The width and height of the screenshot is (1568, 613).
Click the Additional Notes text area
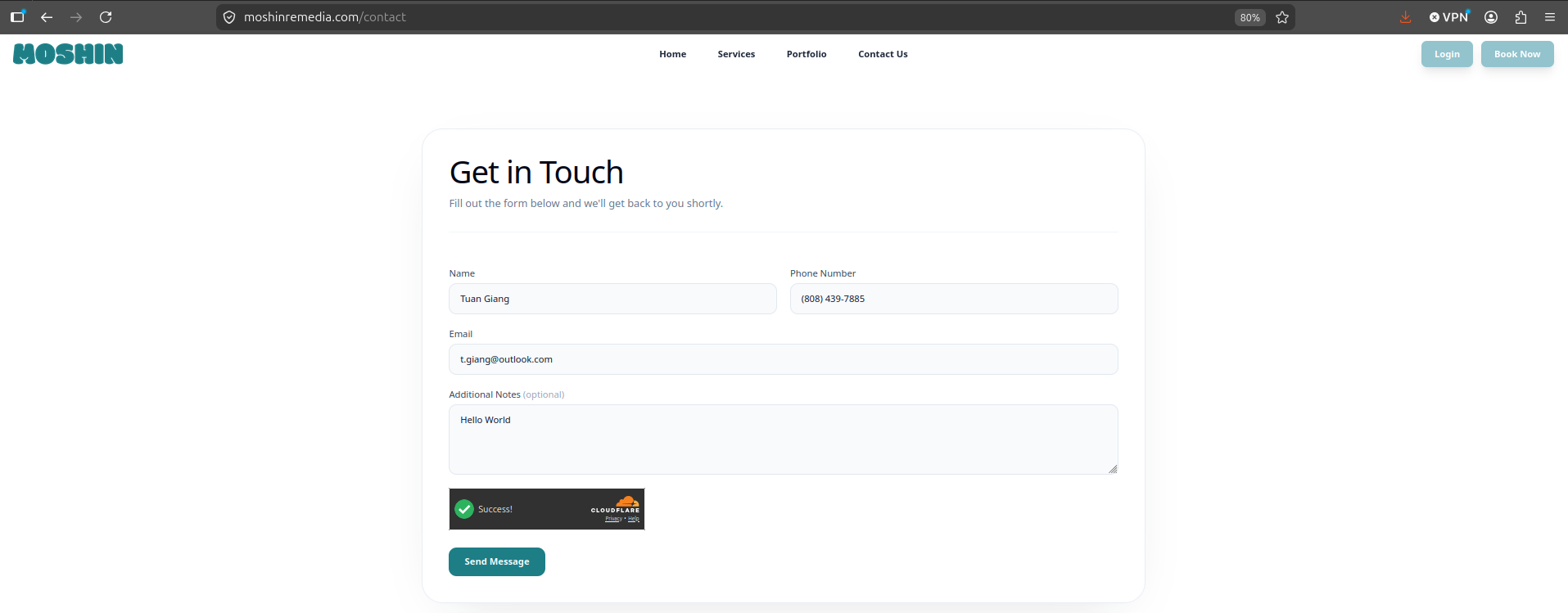coord(784,439)
